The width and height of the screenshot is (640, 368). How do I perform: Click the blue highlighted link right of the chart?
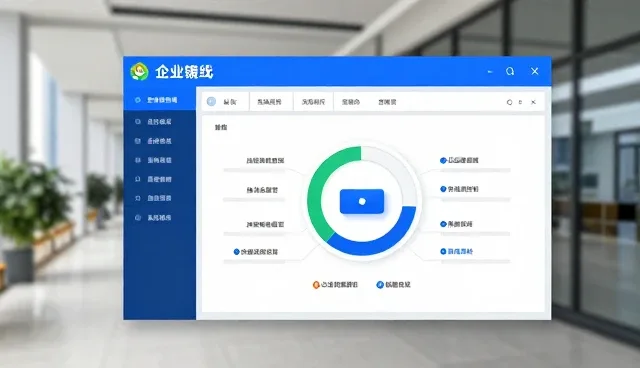pyautogui.click(x=456, y=251)
